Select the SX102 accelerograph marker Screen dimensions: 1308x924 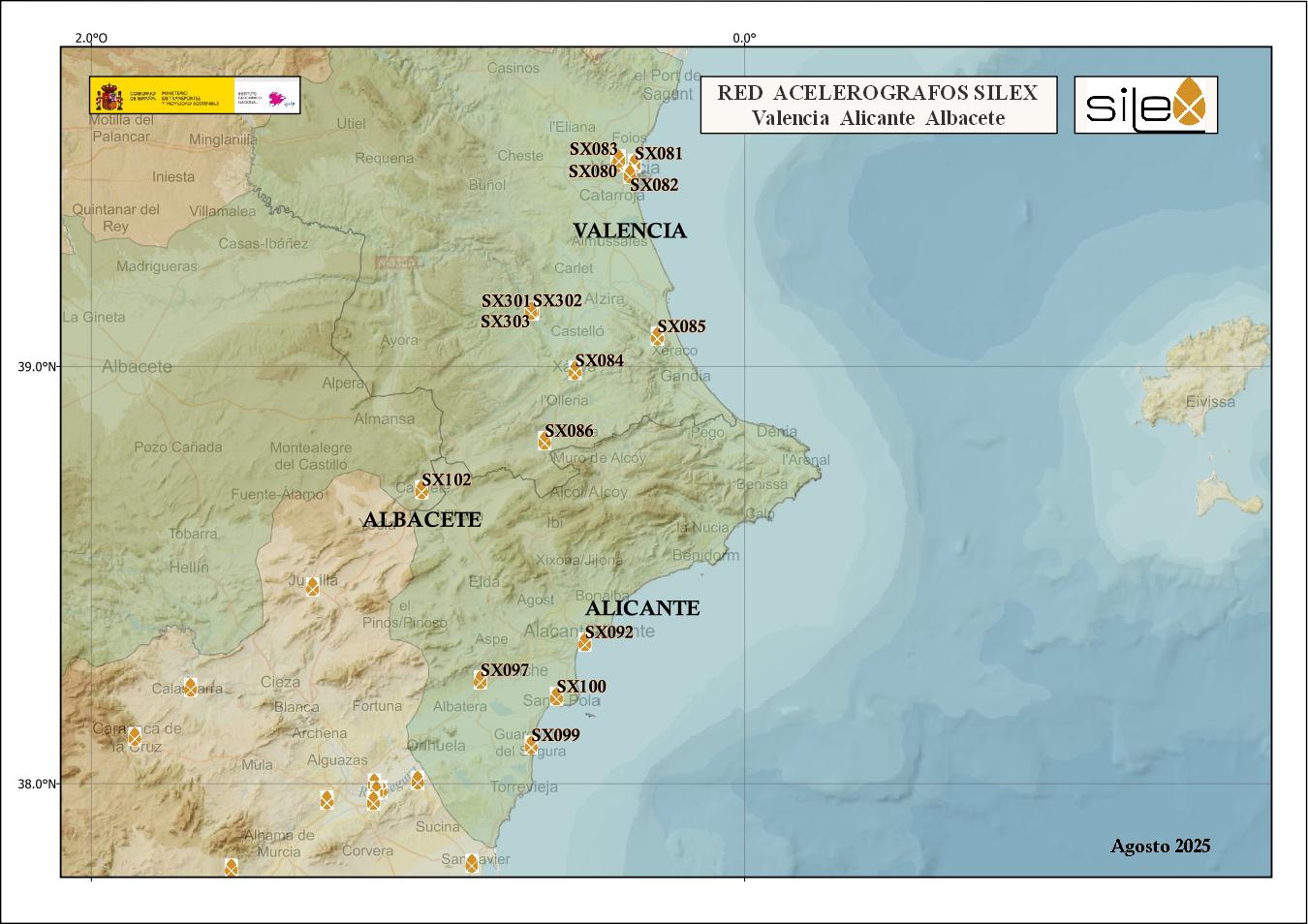421,490
